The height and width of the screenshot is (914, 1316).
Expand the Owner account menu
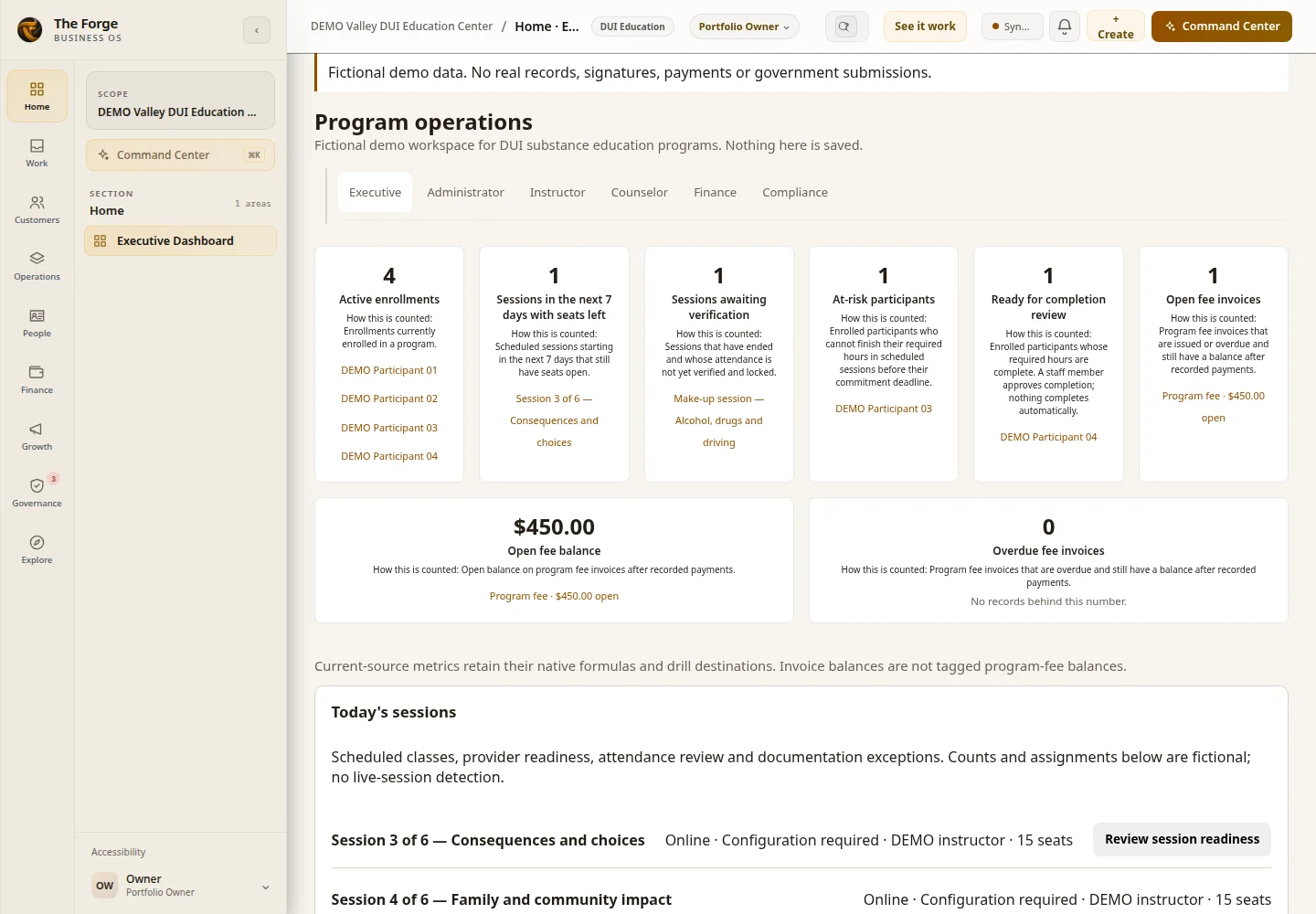(180, 886)
